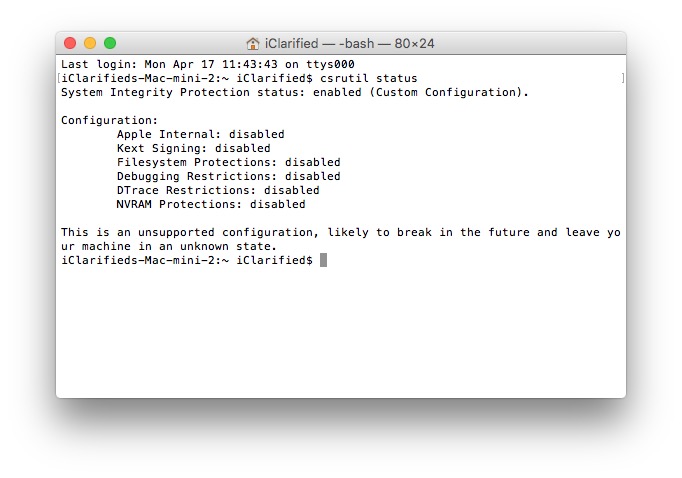
Task: Close the Terminal window with red button
Action: pos(70,43)
